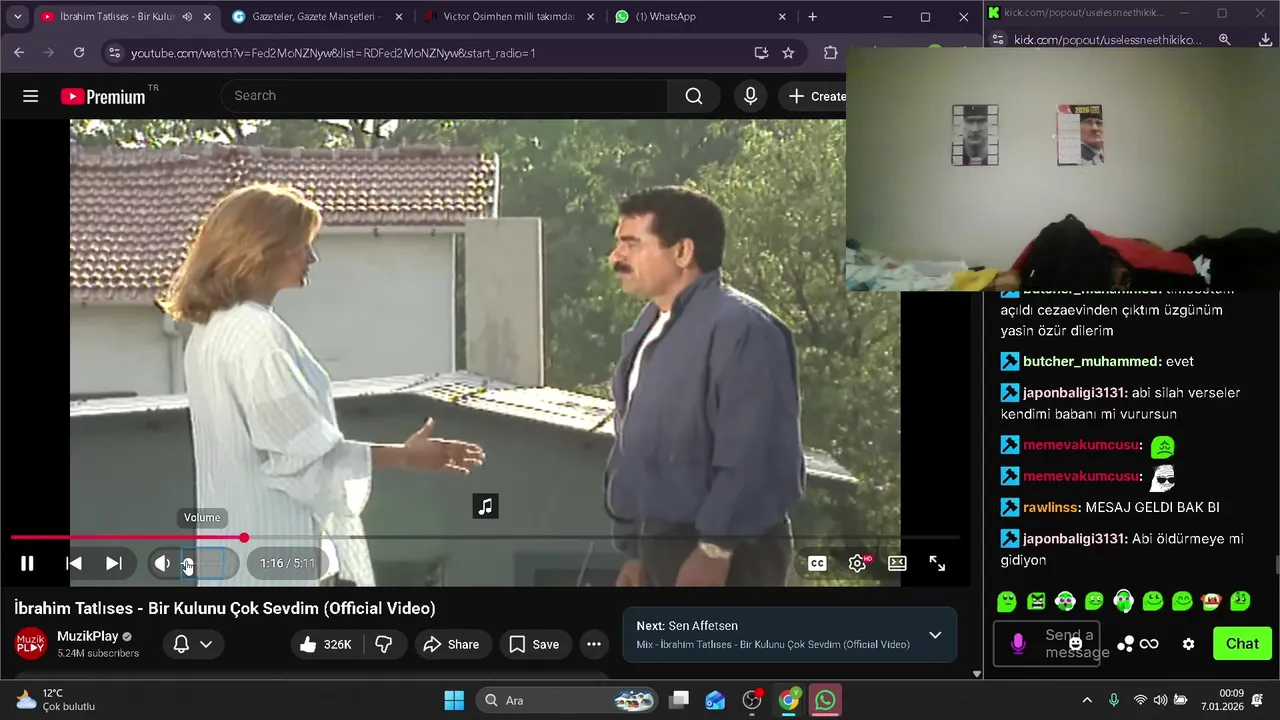Open WhatsApp from the taskbar
Screen dimensions: 1280x720
(825, 700)
